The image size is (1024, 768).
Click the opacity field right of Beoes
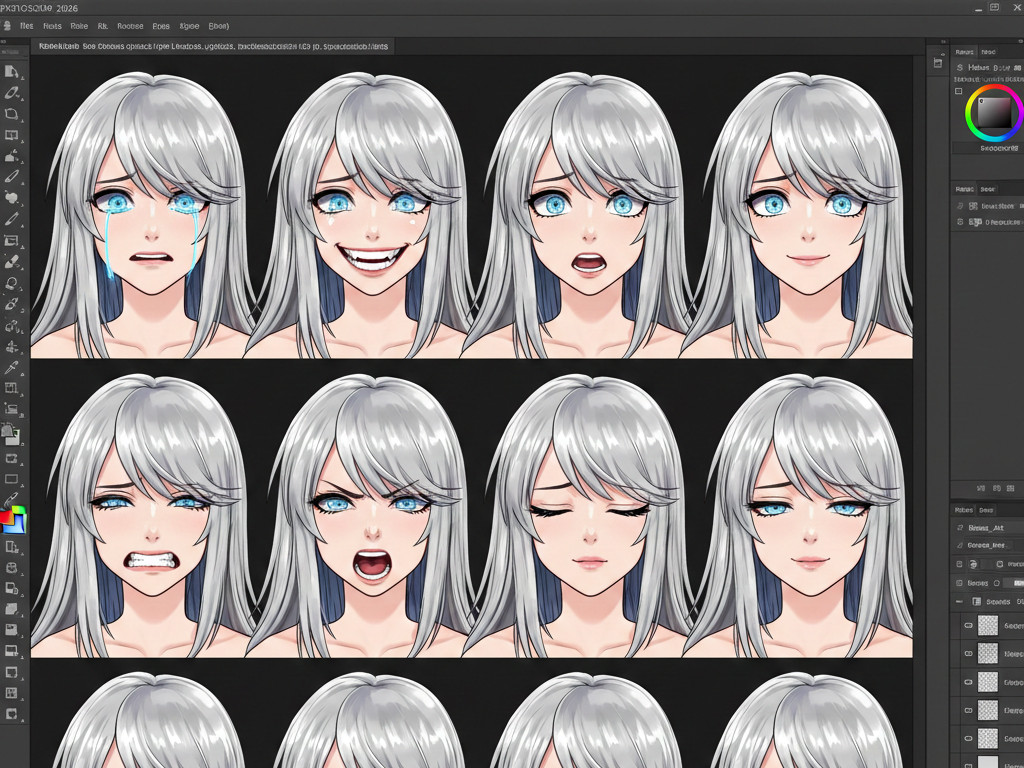pos(1016,583)
